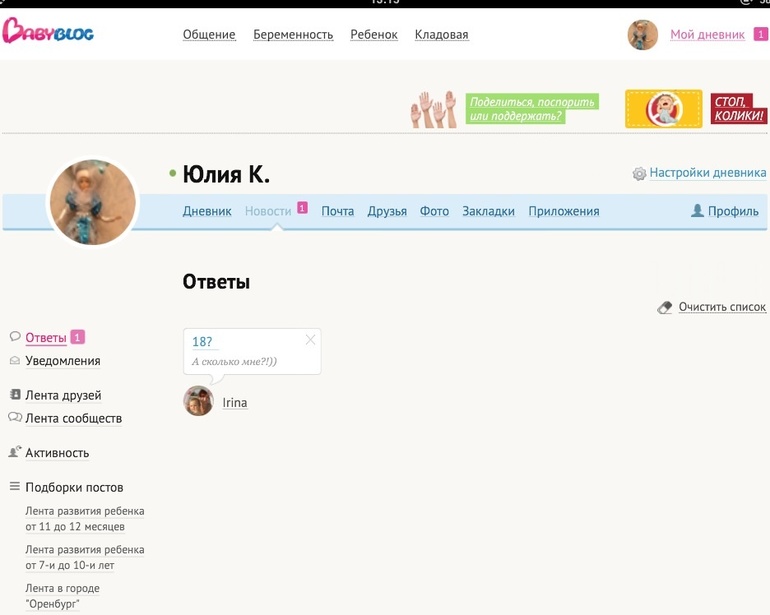Expand Подборки постов section
This screenshot has height=615, width=770.
click(74, 487)
